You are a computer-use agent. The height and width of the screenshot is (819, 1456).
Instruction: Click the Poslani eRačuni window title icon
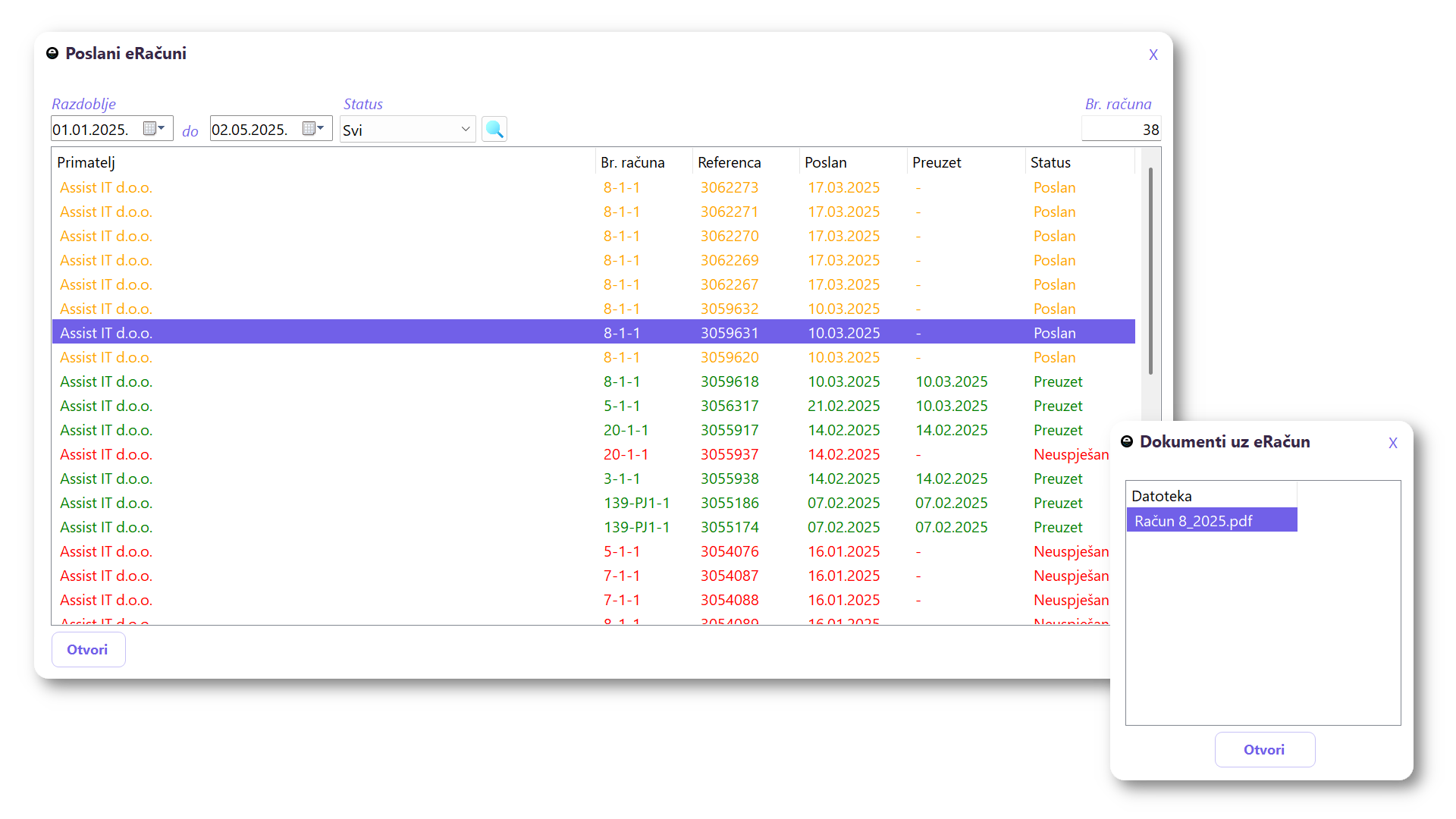pos(52,53)
